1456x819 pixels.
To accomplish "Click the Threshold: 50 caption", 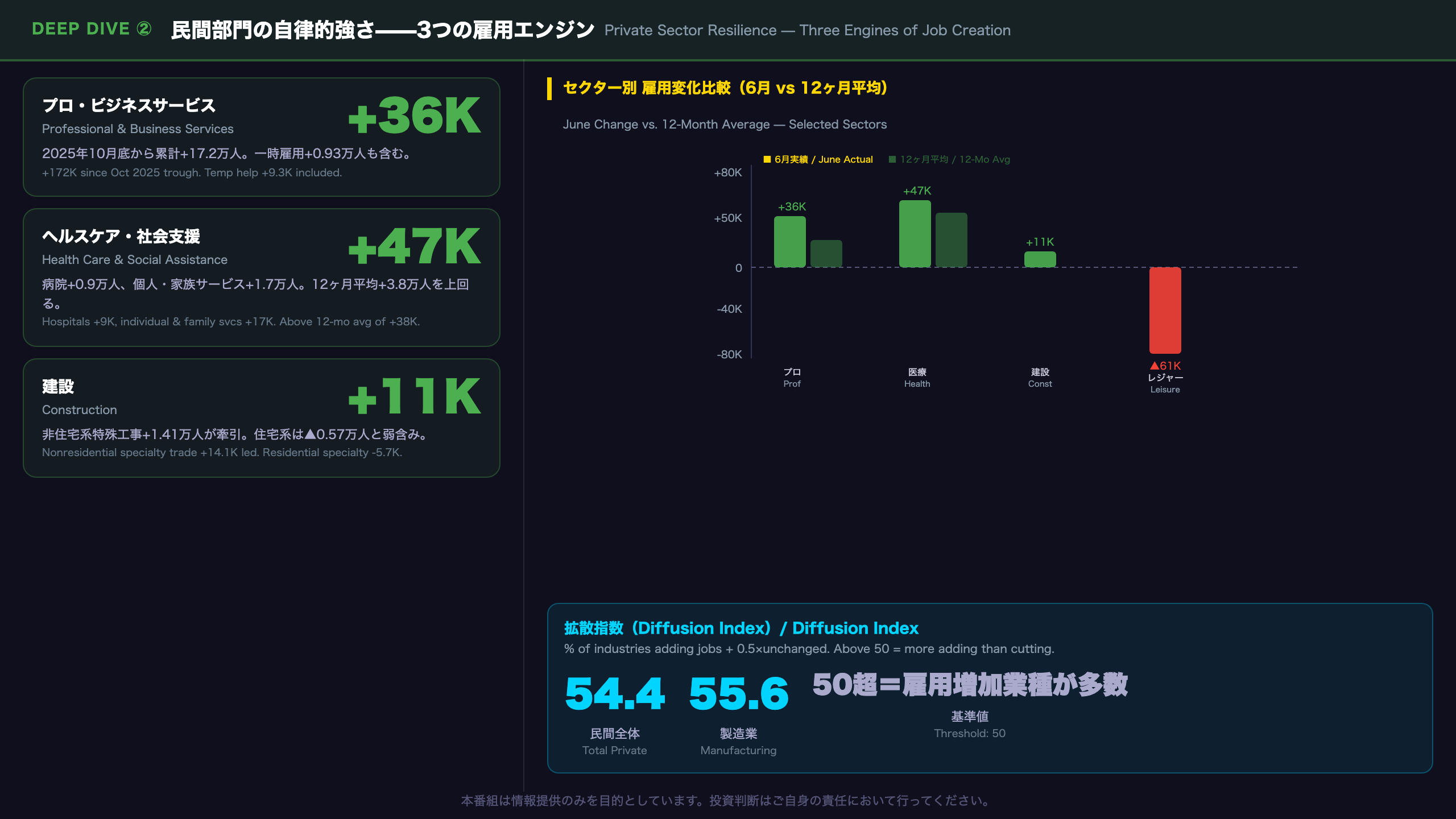I will coord(970,734).
